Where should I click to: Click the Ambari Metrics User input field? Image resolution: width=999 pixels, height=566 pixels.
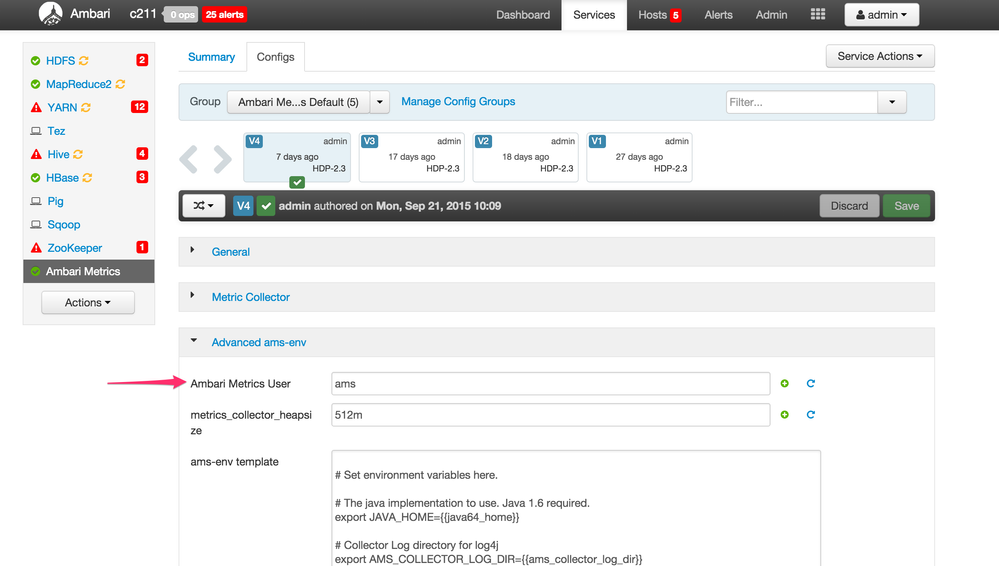click(x=550, y=384)
